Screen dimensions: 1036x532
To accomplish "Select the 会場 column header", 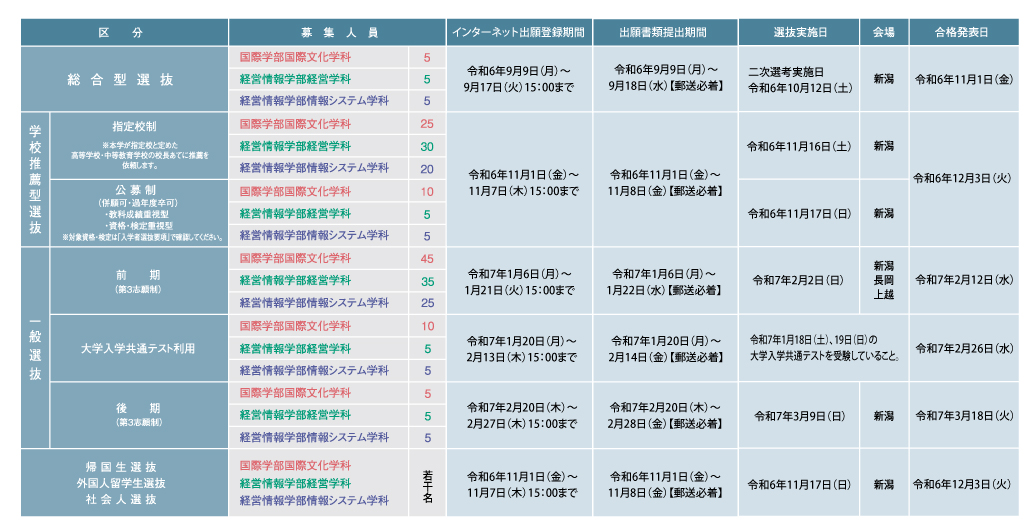I will [x=883, y=32].
